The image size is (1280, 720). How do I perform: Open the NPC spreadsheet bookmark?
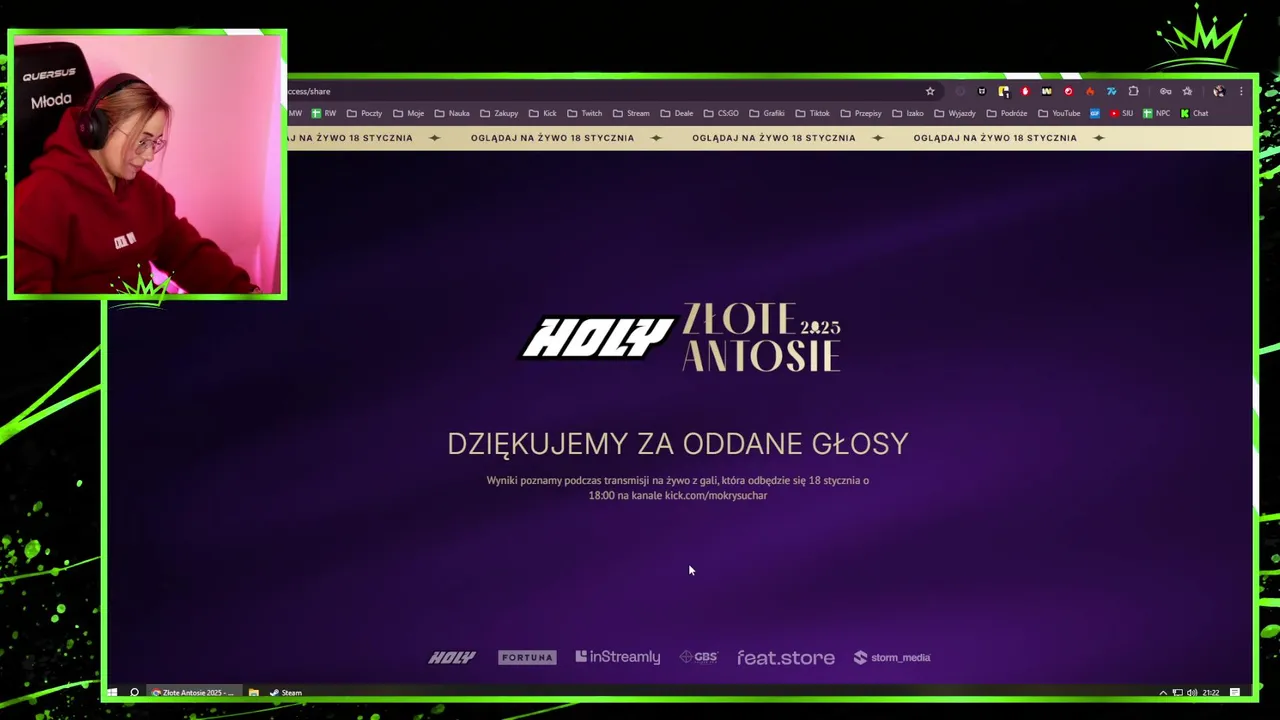1156,113
